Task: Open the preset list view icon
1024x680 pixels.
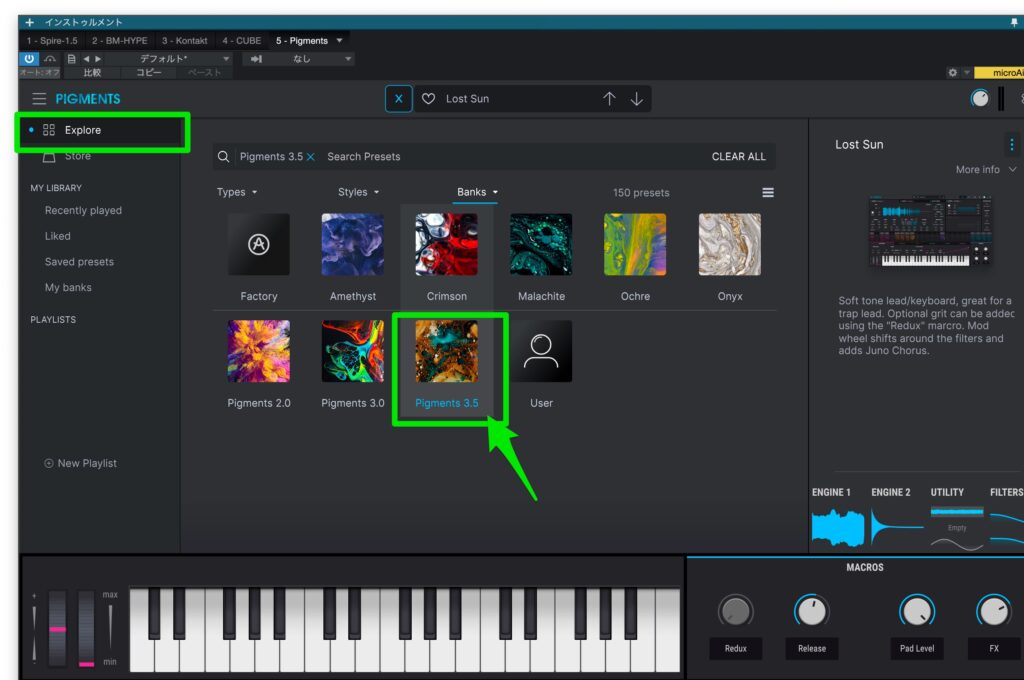Action: pos(767,192)
